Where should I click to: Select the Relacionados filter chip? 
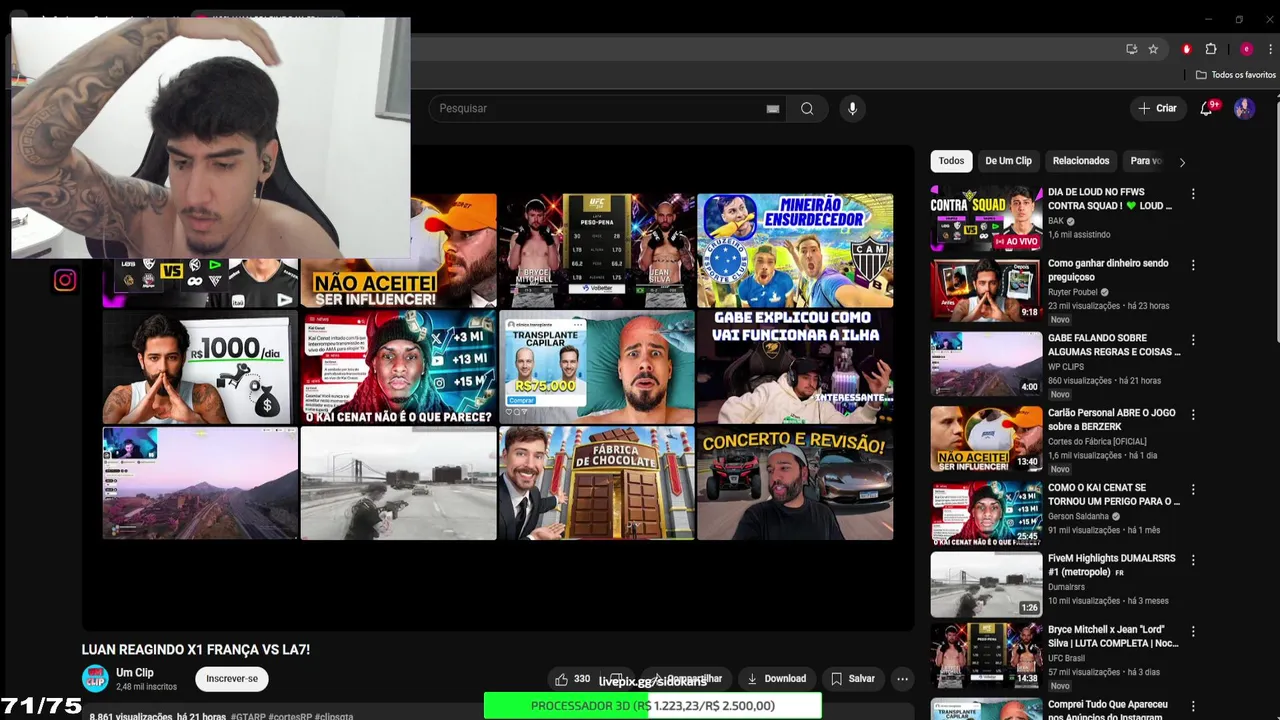tap(1081, 161)
